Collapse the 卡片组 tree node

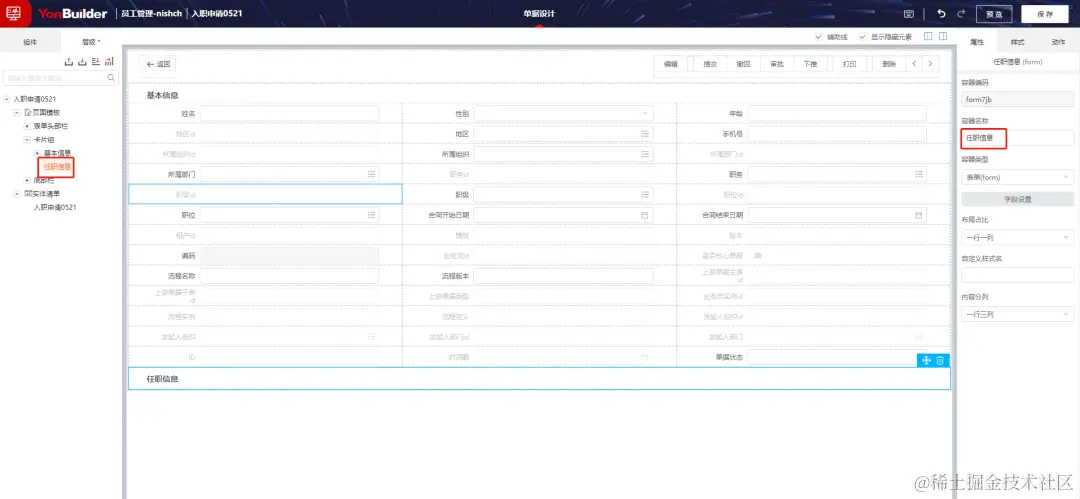click(x=27, y=139)
